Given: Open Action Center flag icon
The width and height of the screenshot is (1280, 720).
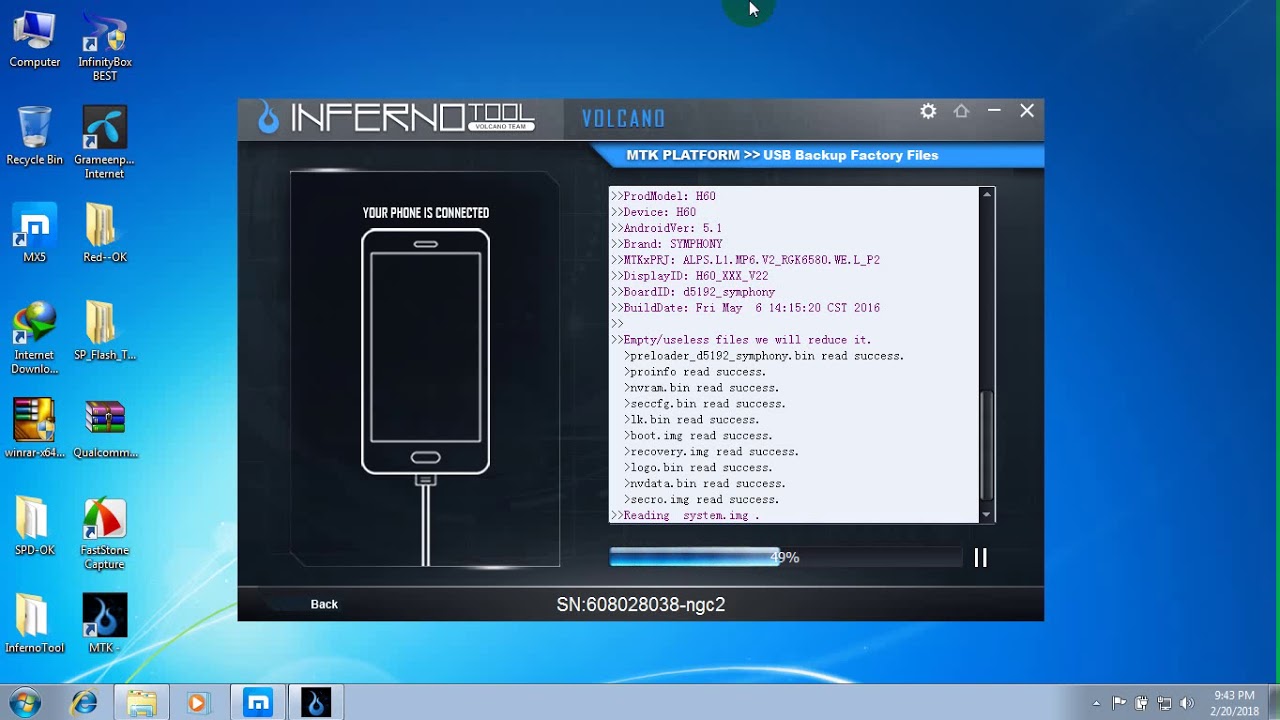Looking at the screenshot, I should click(1119, 703).
